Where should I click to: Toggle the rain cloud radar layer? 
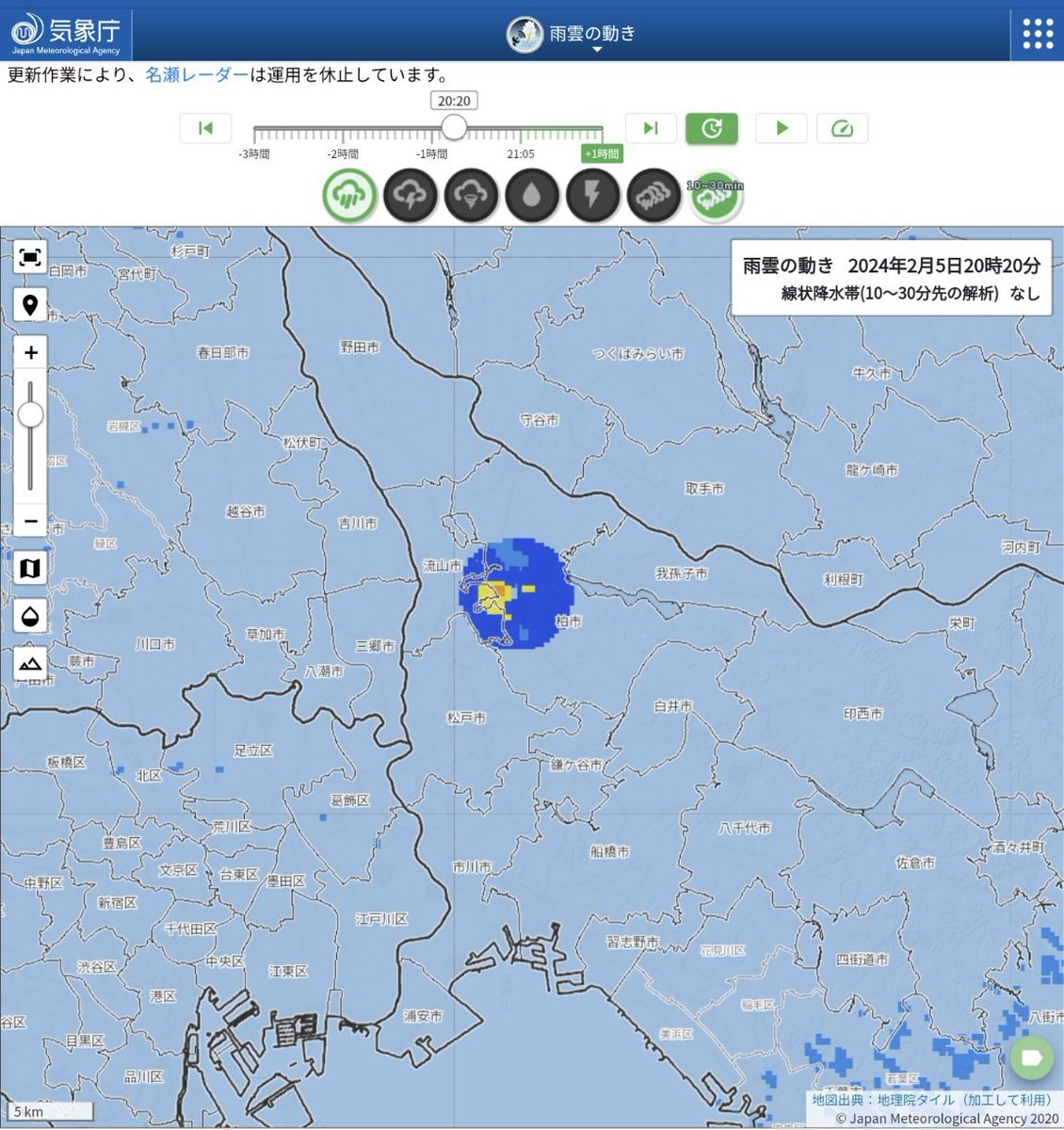[x=350, y=195]
